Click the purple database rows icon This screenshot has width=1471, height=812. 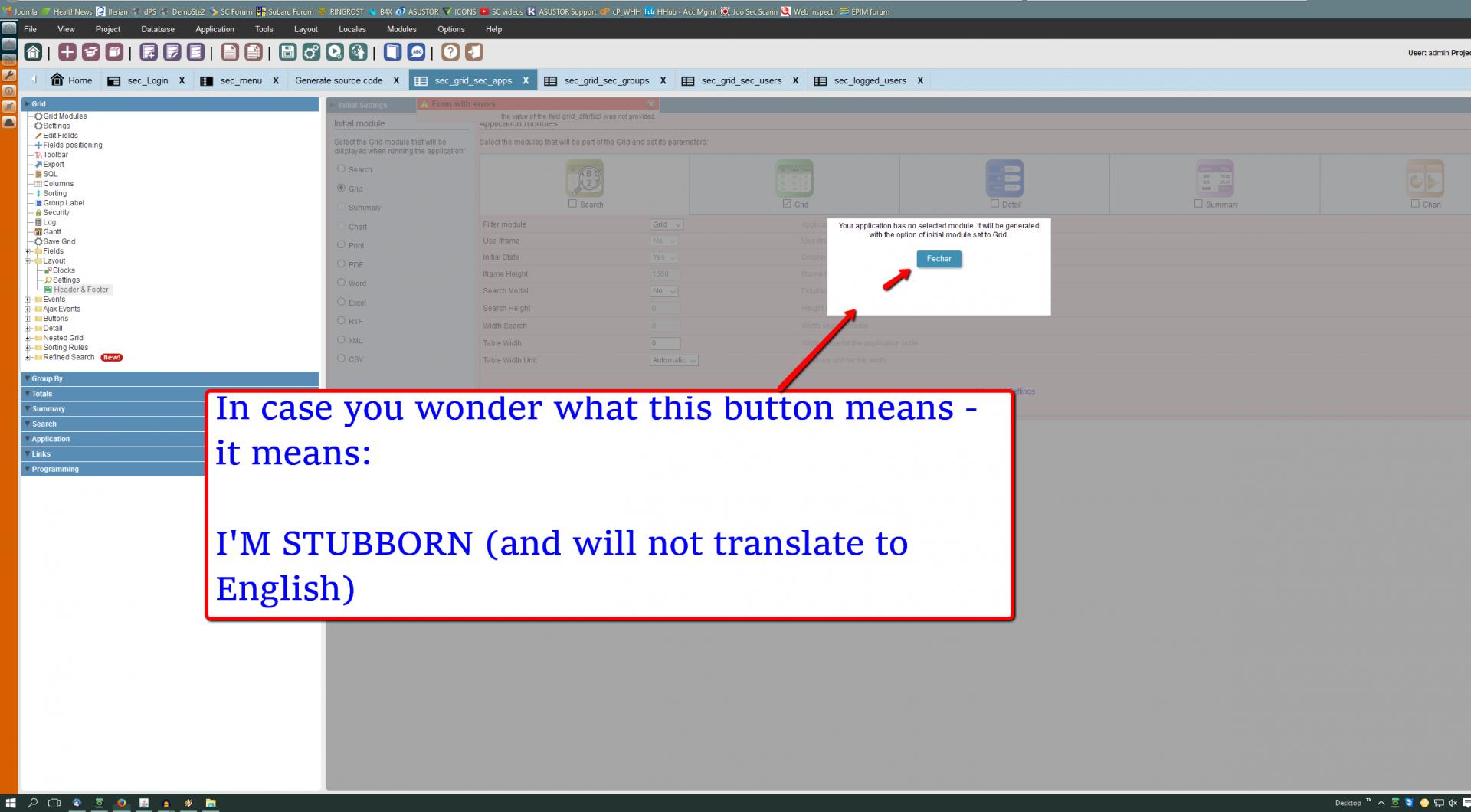(x=195, y=52)
